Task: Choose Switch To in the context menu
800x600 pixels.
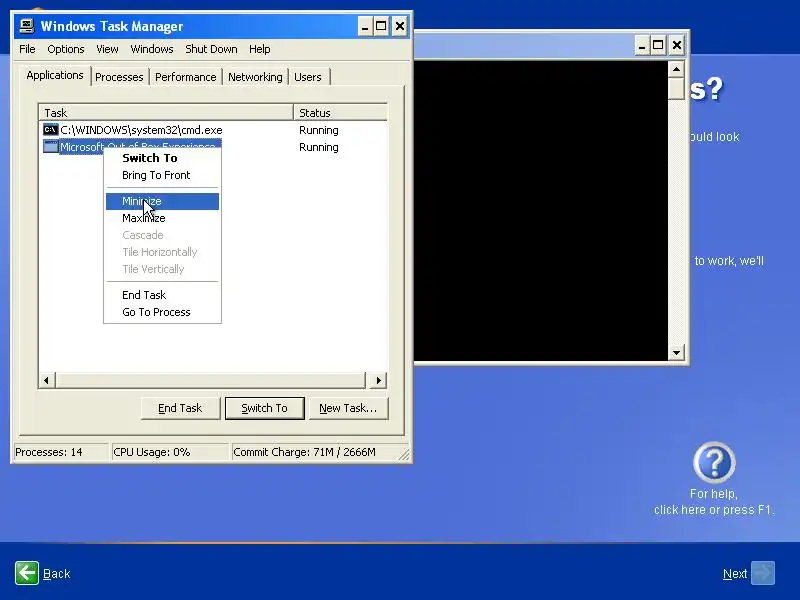Action: click(162, 158)
